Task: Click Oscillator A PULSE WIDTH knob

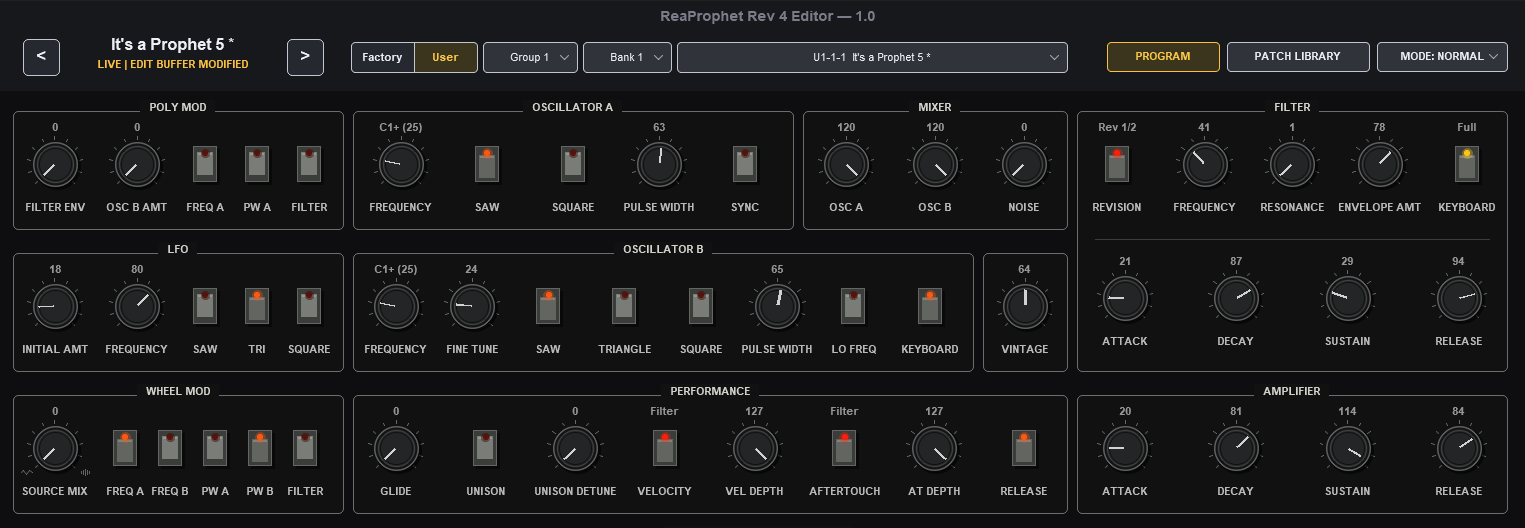Action: point(659,165)
